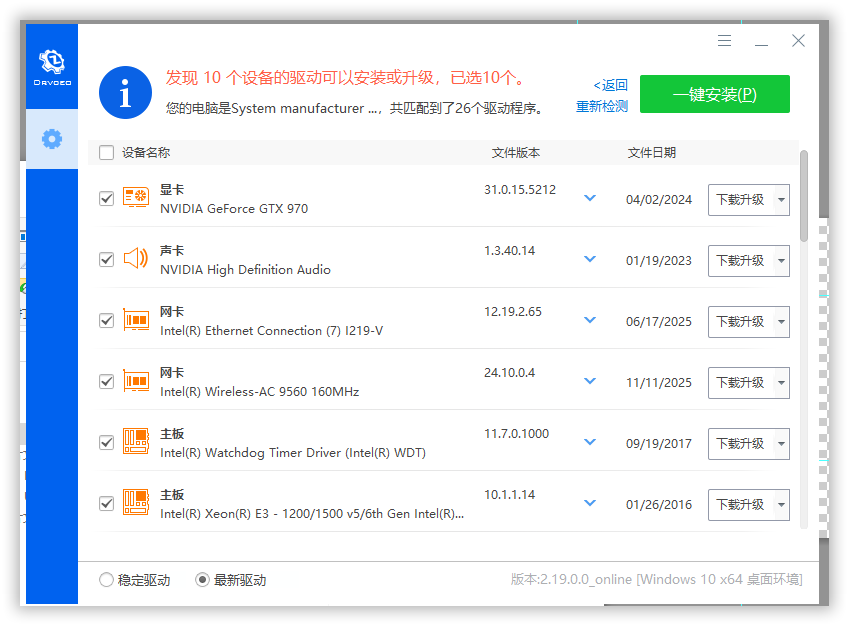This screenshot has width=849, height=626.
Task: Click the 重新检测 link
Action: [602, 107]
